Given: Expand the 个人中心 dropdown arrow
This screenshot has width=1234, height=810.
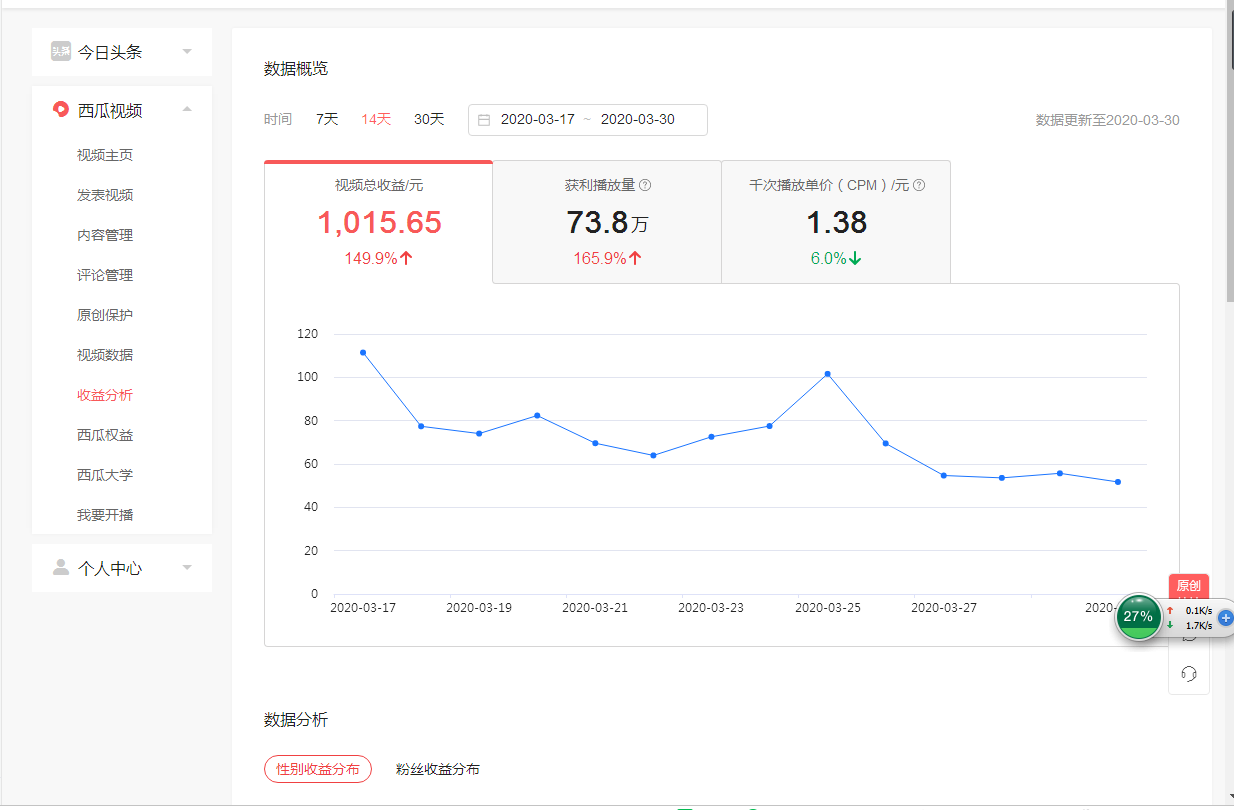Looking at the screenshot, I should point(187,568).
